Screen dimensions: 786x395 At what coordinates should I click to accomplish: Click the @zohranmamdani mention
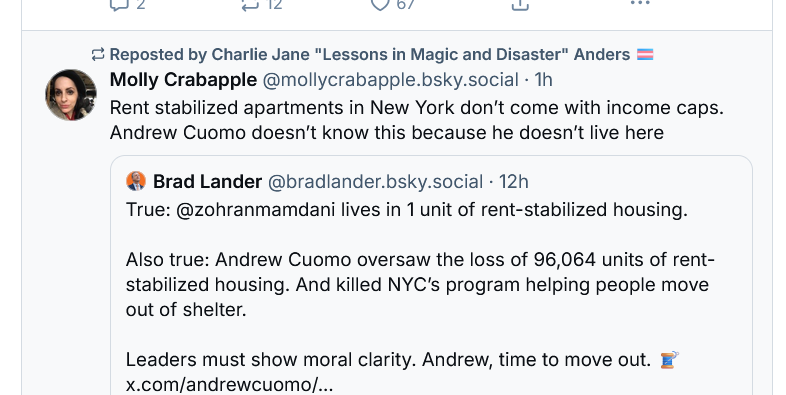tap(255, 210)
